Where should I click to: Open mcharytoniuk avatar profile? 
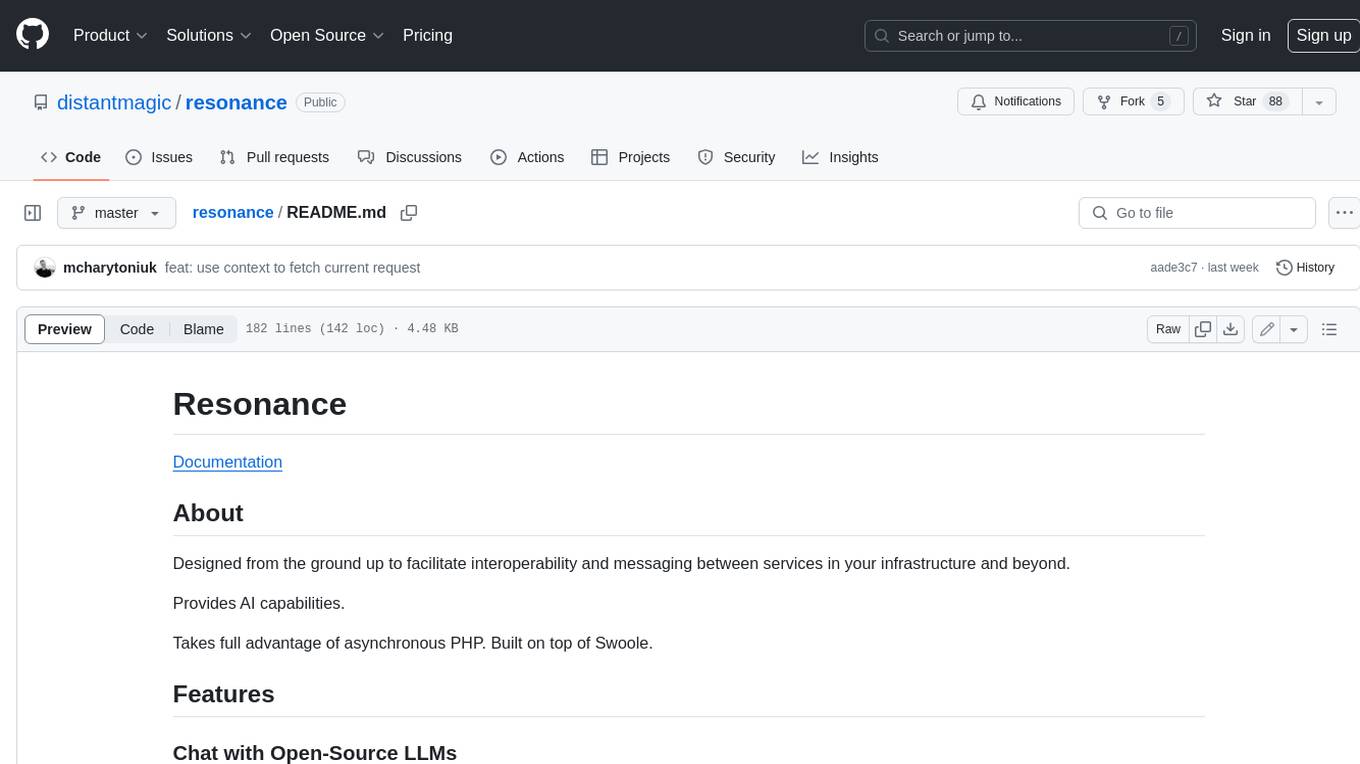coord(44,267)
